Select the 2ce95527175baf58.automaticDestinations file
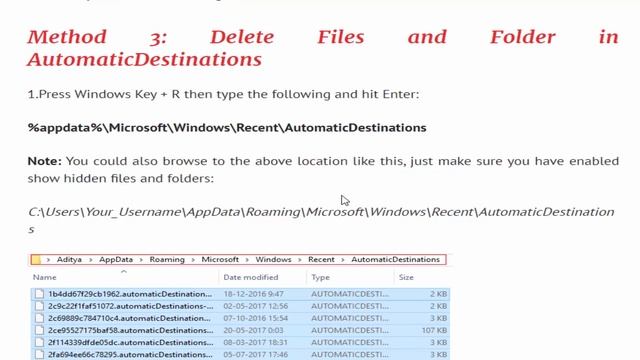This screenshot has height=360, width=640. tap(240, 330)
